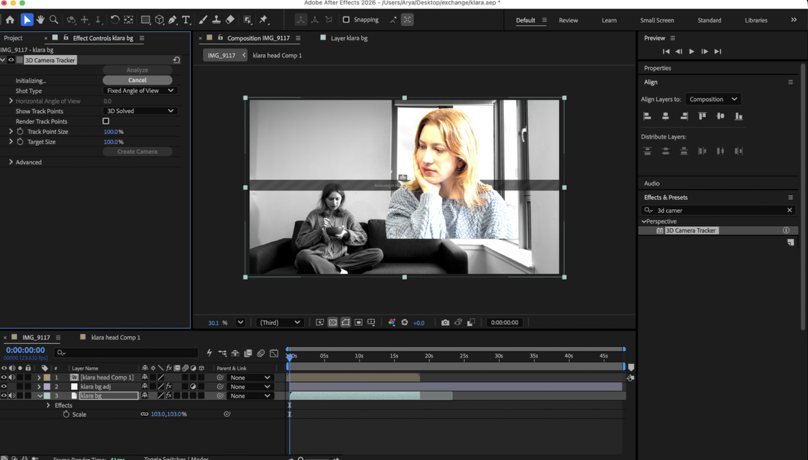
Task: Enable the Render Track Points checkbox
Action: pos(106,121)
